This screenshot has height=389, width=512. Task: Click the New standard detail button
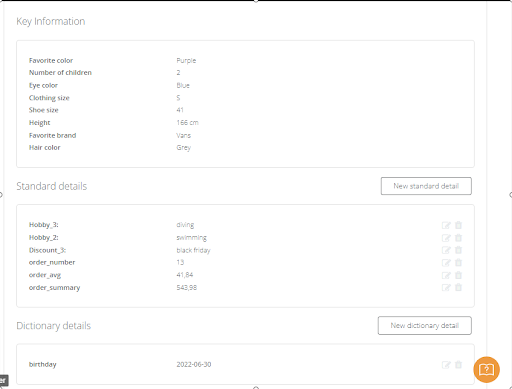pos(426,186)
